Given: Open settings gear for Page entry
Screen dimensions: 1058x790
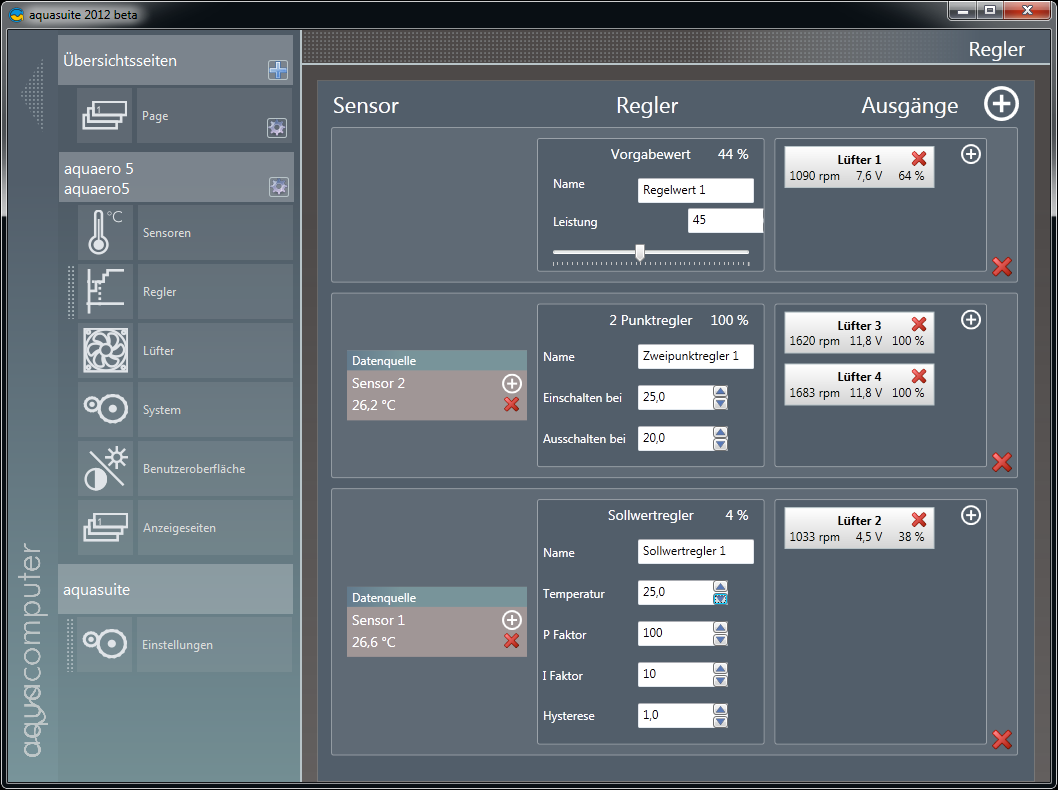Looking at the screenshot, I should click(277, 128).
